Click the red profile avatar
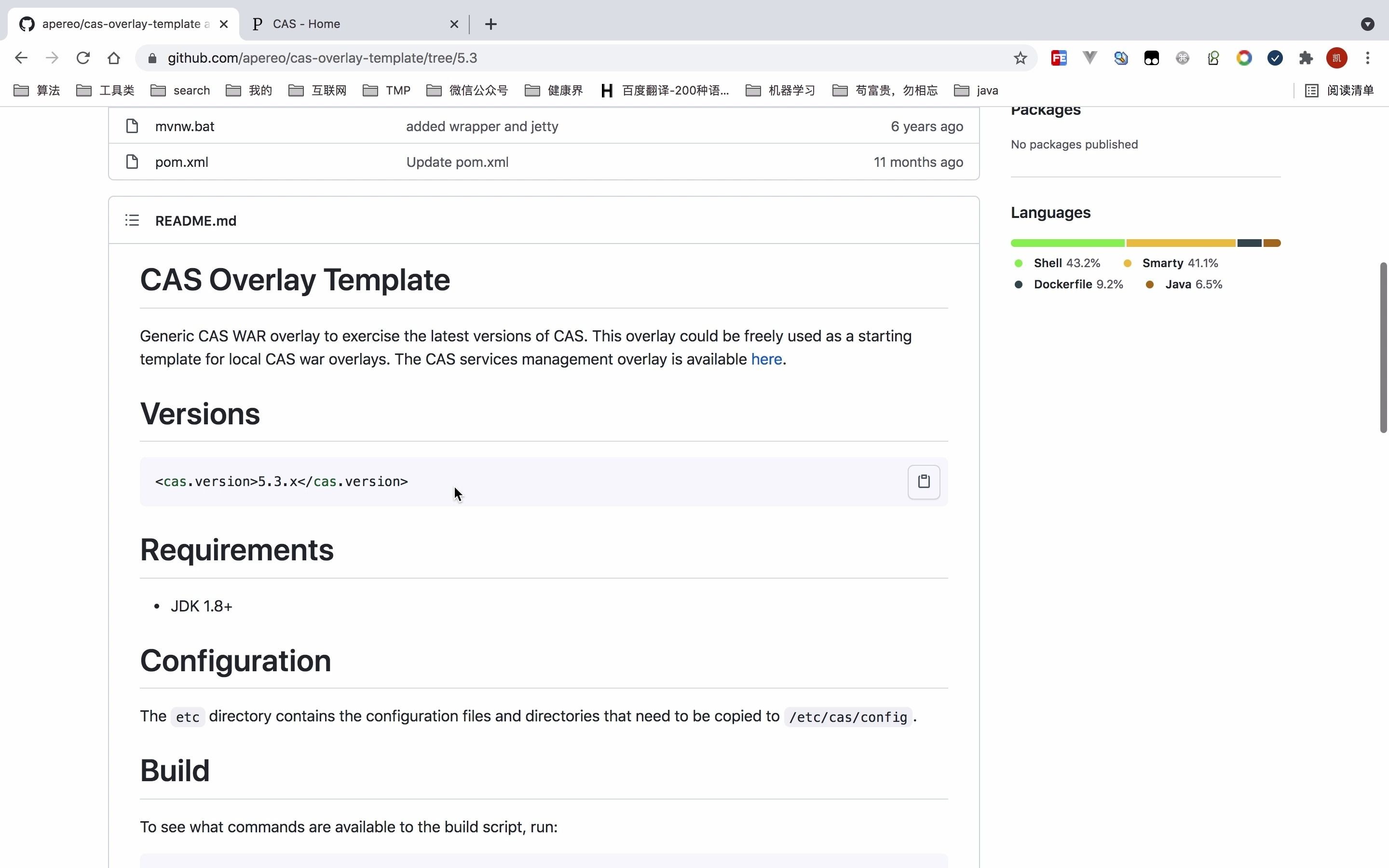The height and width of the screenshot is (868, 1389). (1337, 58)
